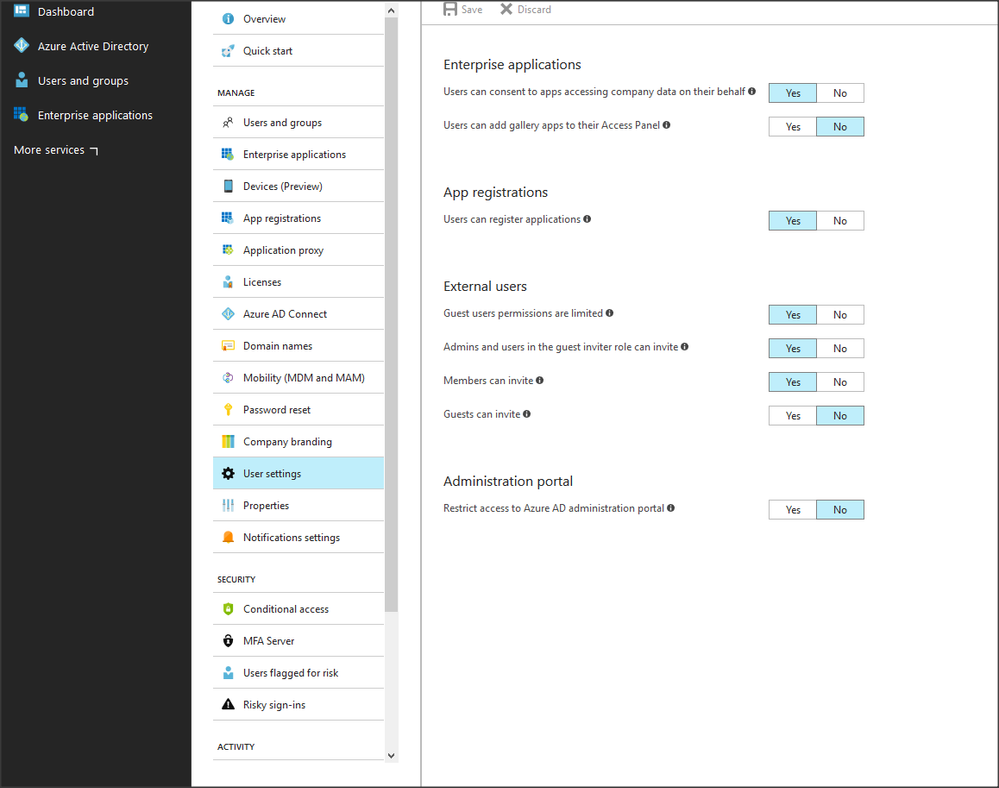
Task: Click the Discard button in the toolbar
Action: tap(526, 9)
